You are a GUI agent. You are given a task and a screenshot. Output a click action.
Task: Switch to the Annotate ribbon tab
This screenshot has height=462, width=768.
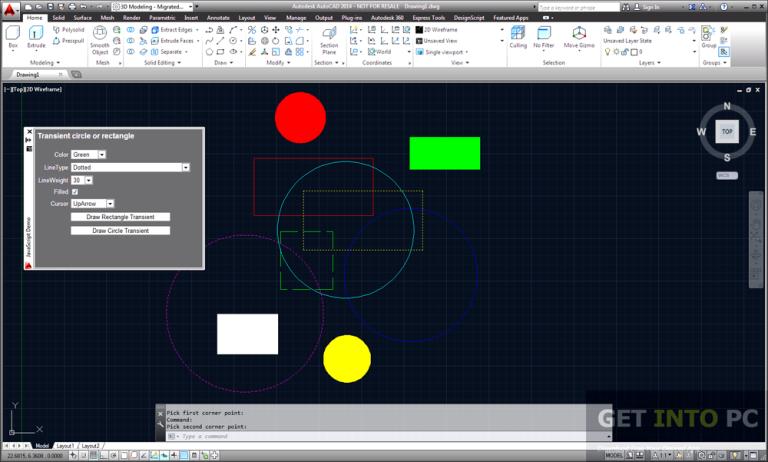tap(217, 18)
